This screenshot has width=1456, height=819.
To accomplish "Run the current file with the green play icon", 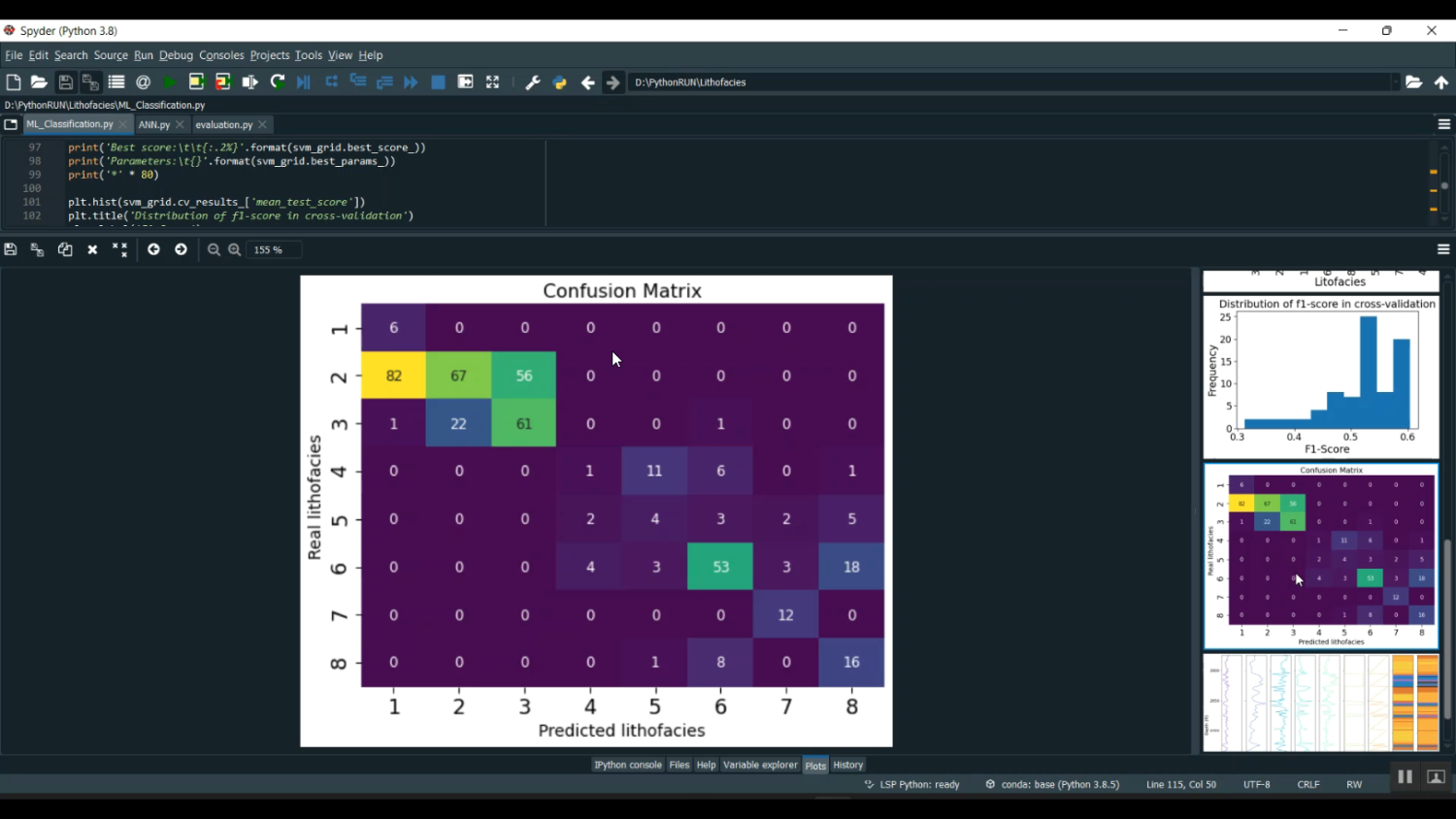I will 170,82.
